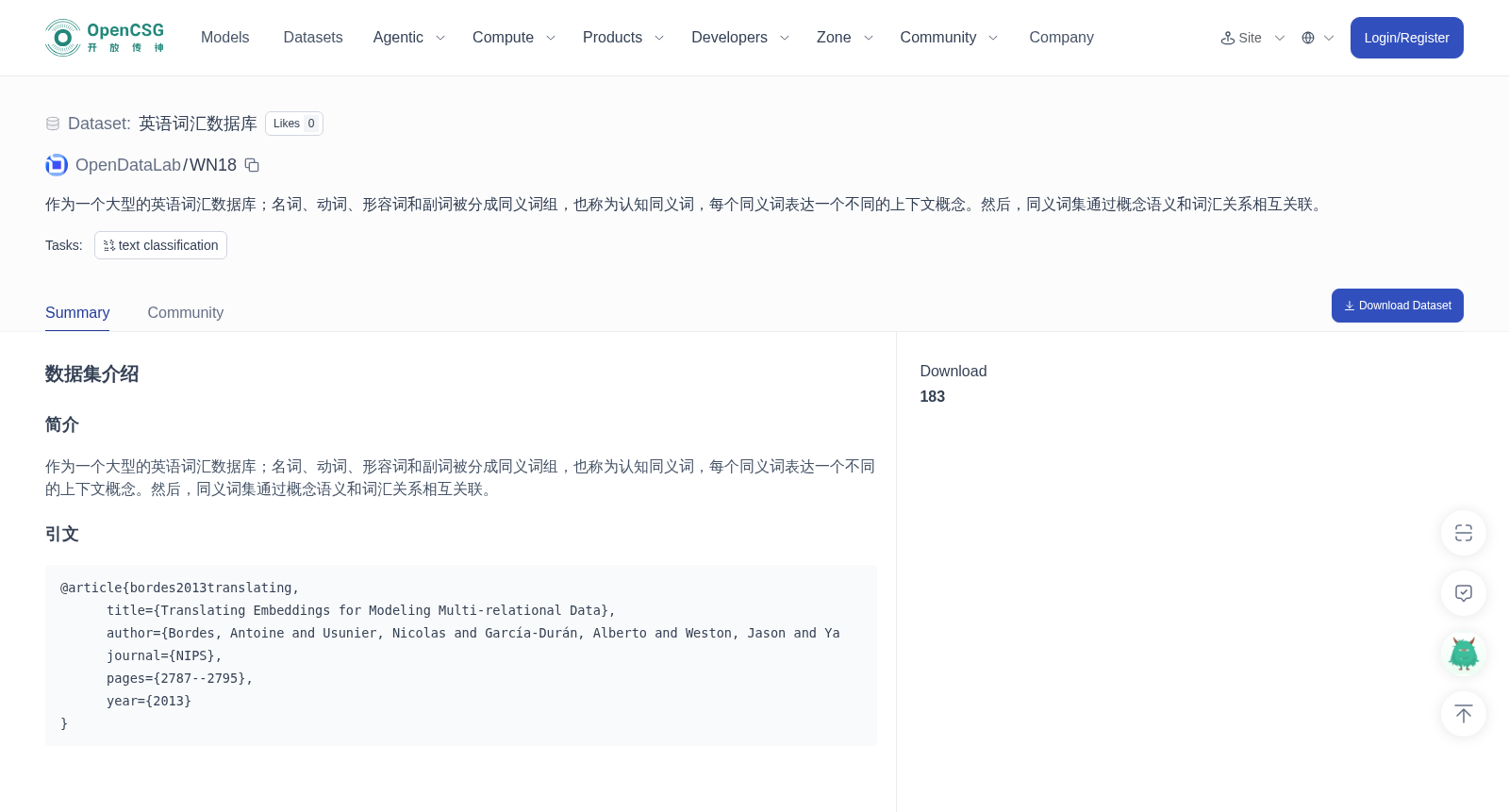The width and height of the screenshot is (1509, 812).
Task: Click the OpenDataLab avatar icon
Action: [x=57, y=165]
